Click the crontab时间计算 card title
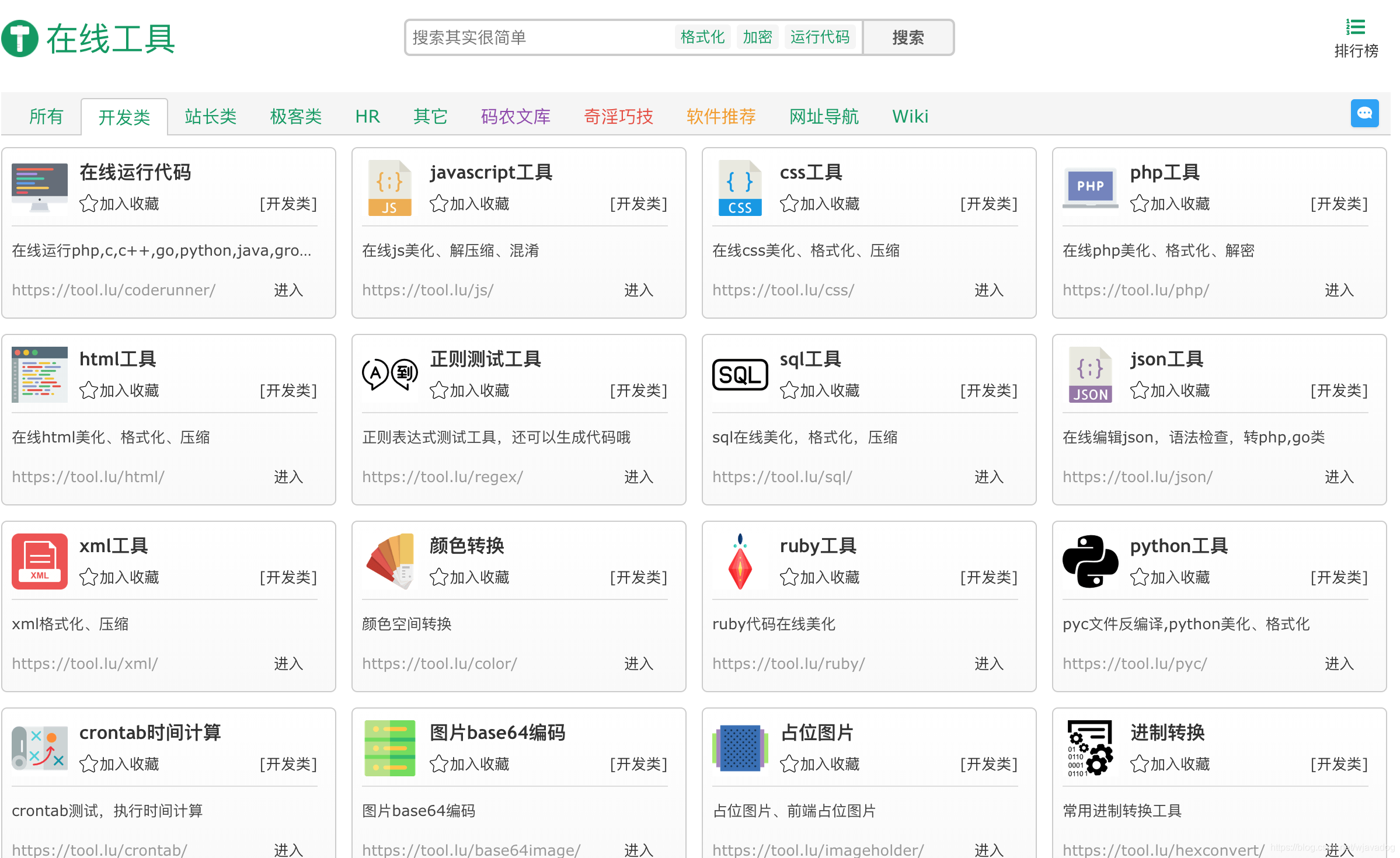This screenshot has height=858, width=1400. click(150, 733)
